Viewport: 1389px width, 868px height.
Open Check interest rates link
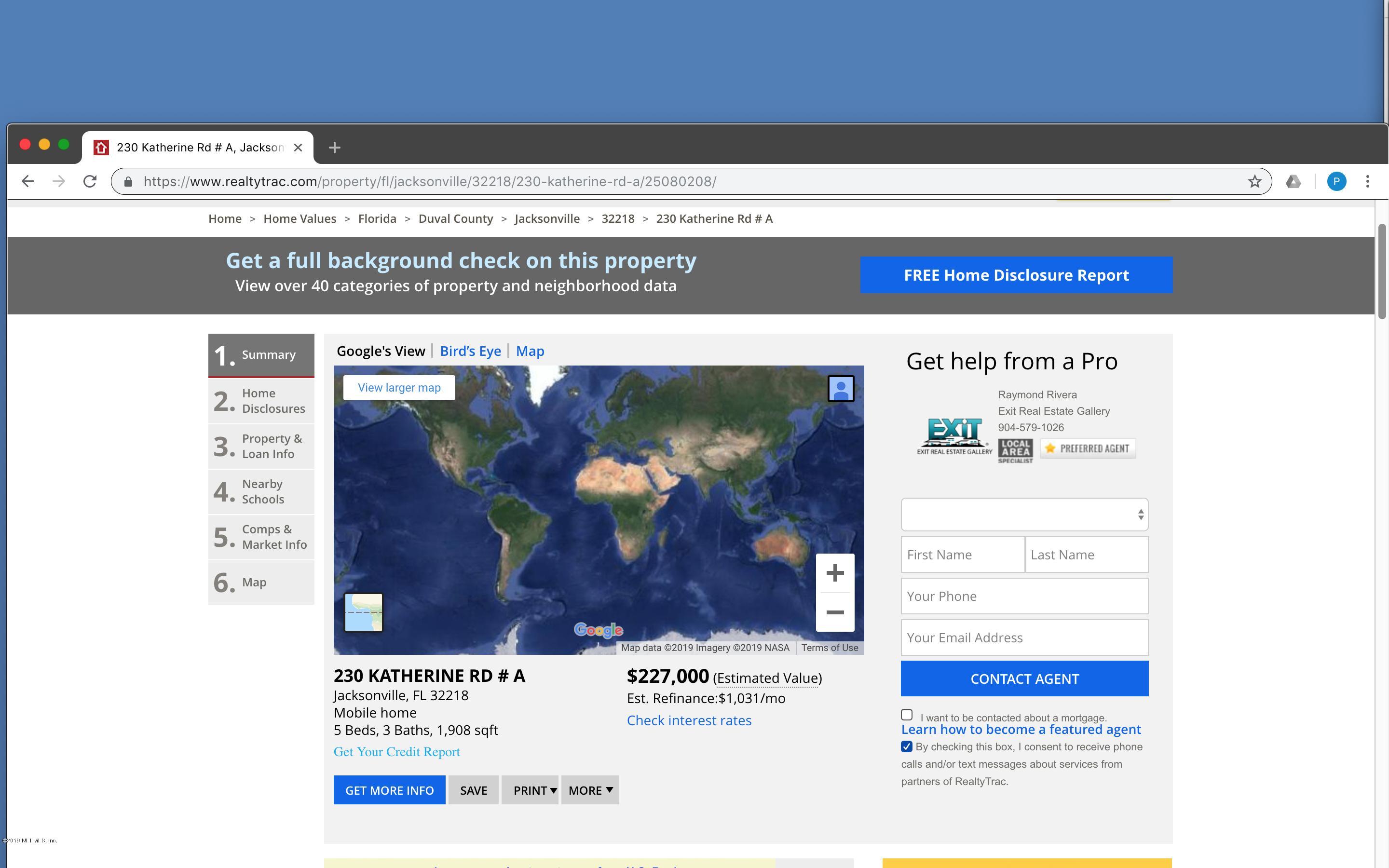click(689, 720)
